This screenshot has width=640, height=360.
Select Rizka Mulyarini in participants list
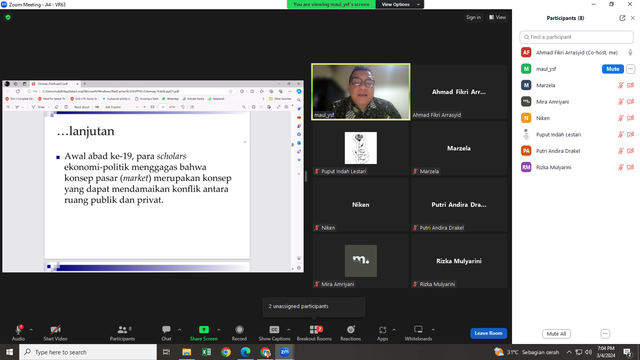coord(576,167)
